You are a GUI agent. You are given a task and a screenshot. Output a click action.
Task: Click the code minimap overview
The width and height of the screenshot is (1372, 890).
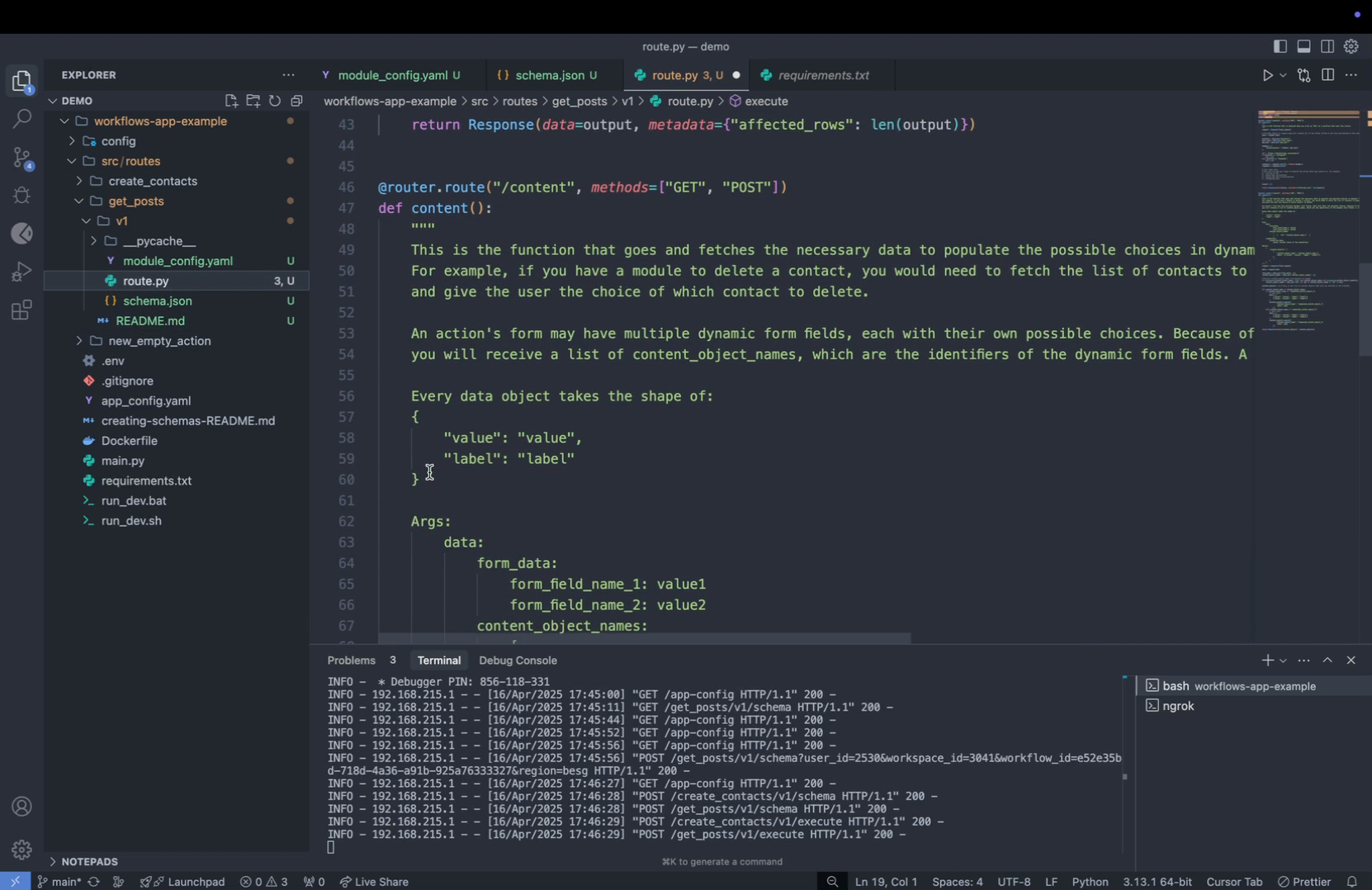click(1308, 223)
